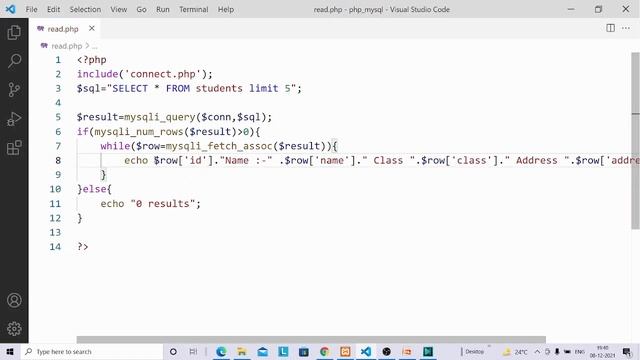Click the "0 results" string
Screen dimensions: 640x360
click(x=162, y=204)
